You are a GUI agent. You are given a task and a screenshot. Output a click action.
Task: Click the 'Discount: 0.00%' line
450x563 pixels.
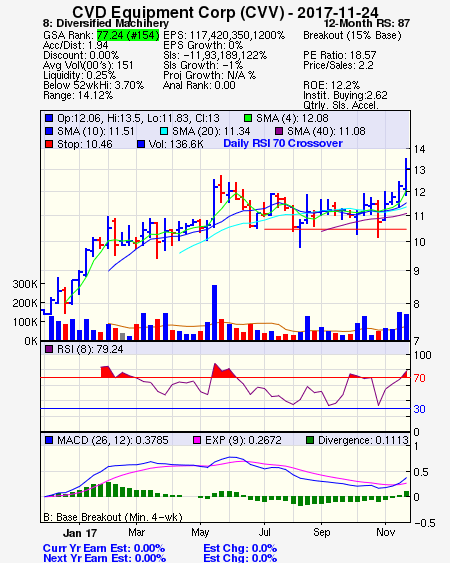pos(81,55)
